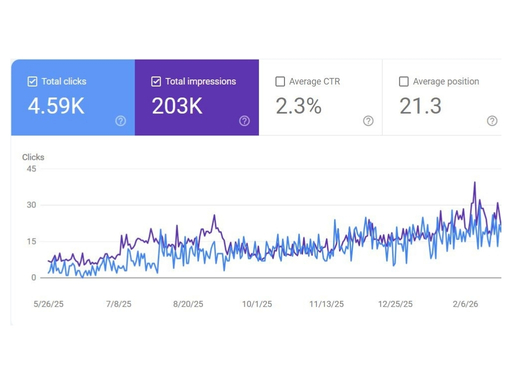This screenshot has height=384, width=512.
Task: Select the Average CTR label
Action: pyautogui.click(x=315, y=82)
